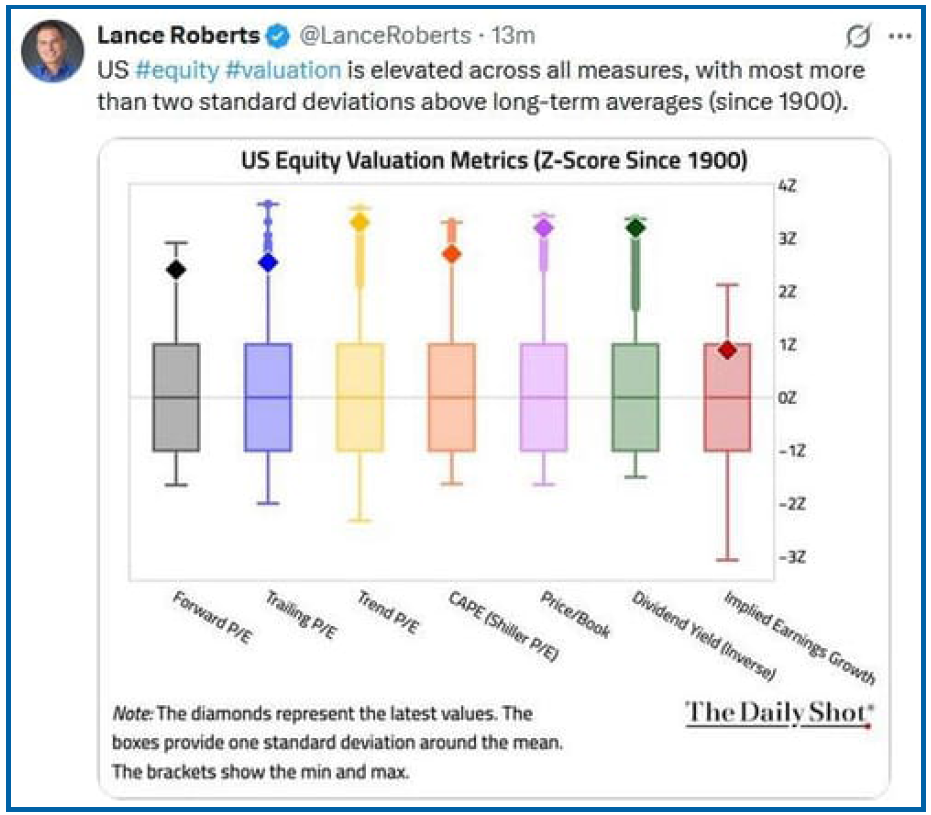Click the Lance Roberts display name
This screenshot has width=931, height=815.
pos(178,36)
